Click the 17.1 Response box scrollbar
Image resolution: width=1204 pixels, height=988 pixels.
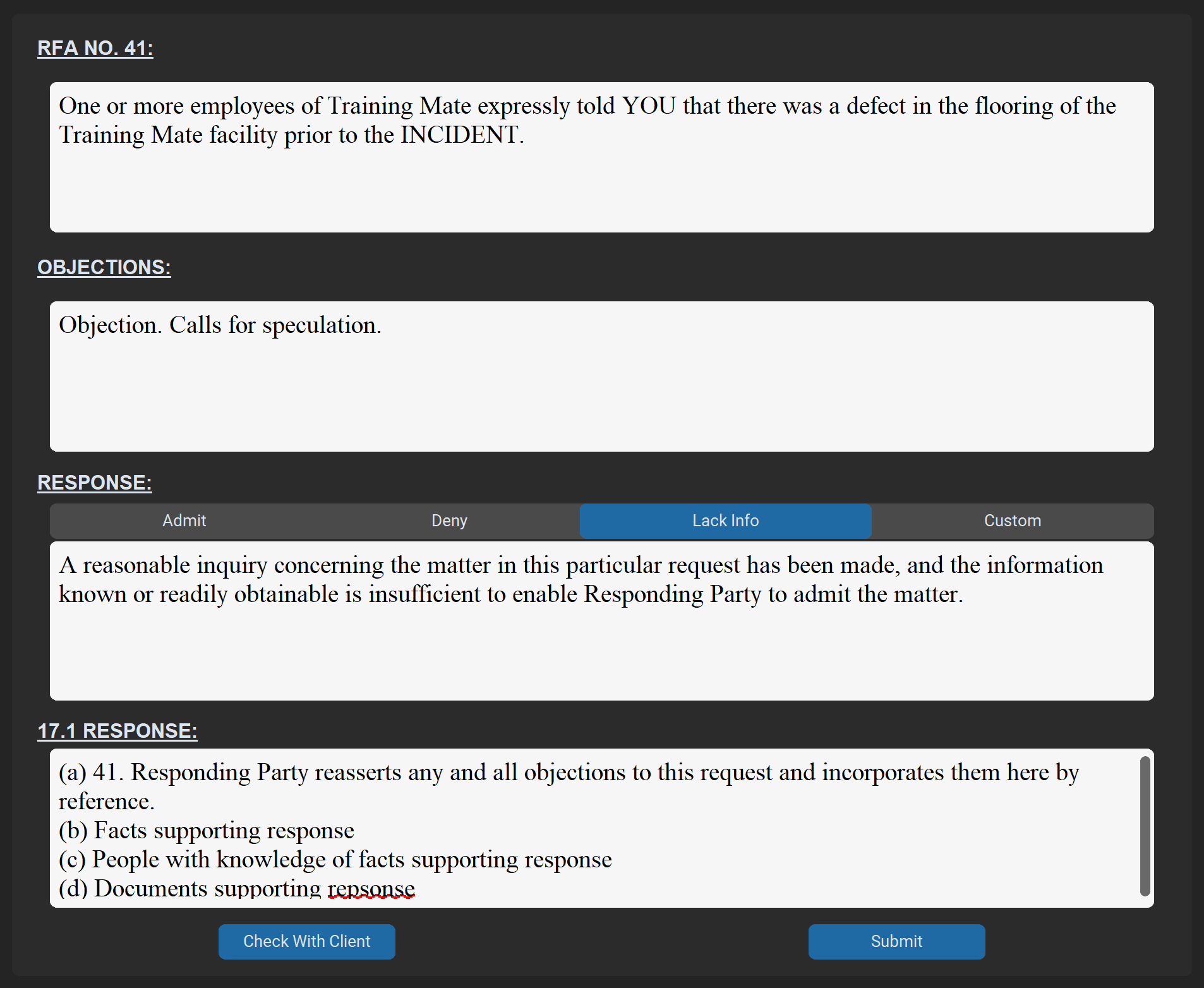[x=1145, y=825]
